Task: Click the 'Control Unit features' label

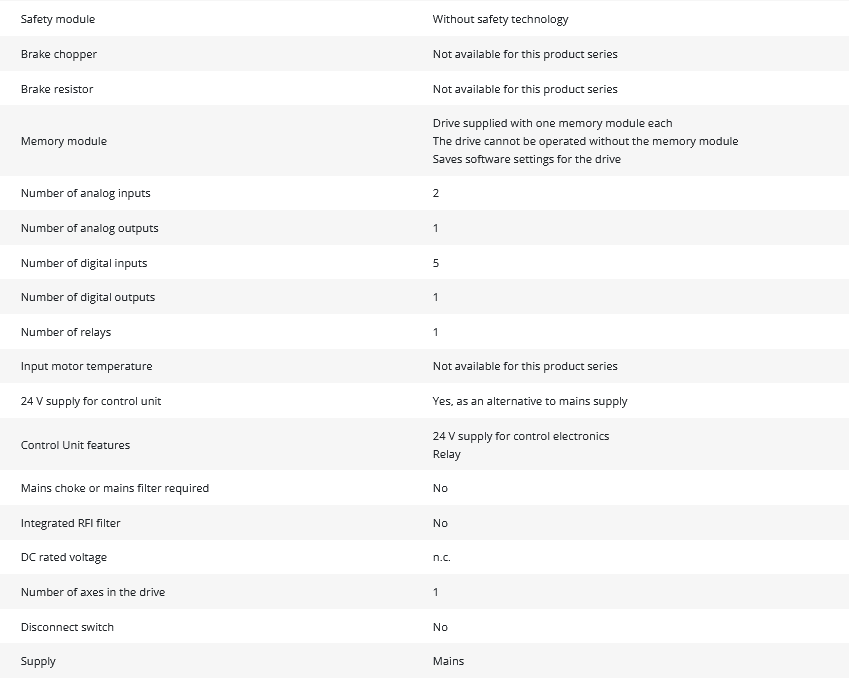Action: [x=76, y=445]
